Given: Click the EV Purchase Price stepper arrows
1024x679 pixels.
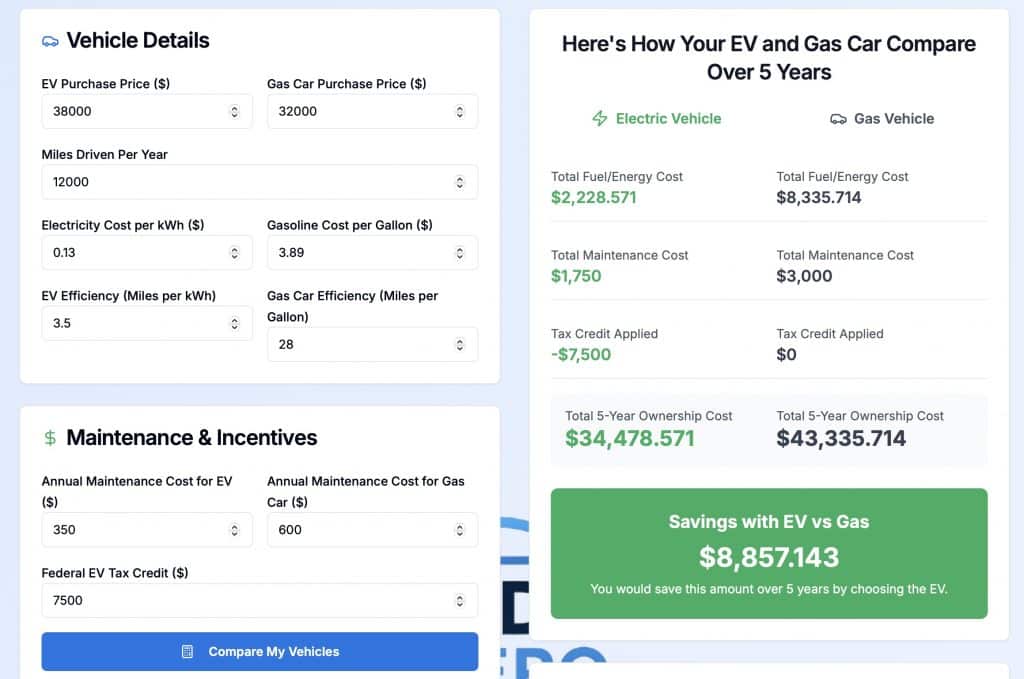Looking at the screenshot, I should pos(234,112).
